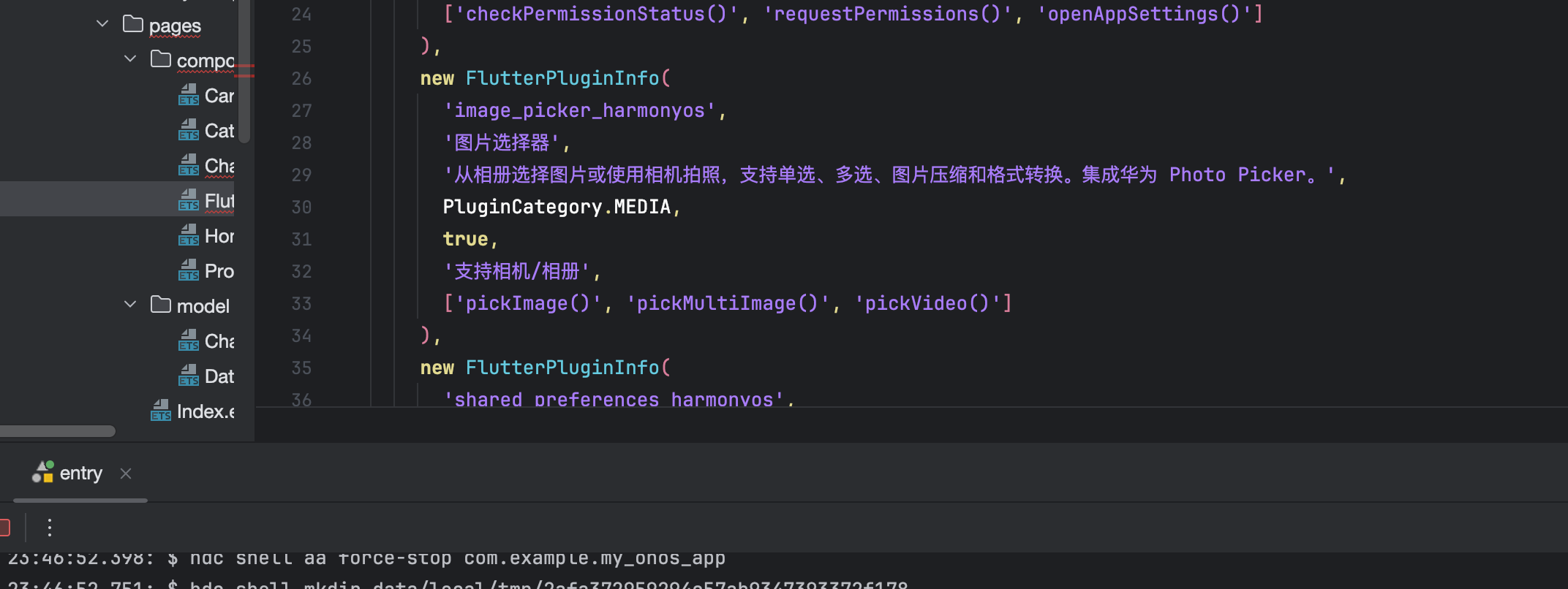Click 'pickMultiImage()' string on line 33
Viewport: 1568px width, 589px height.
728,303
